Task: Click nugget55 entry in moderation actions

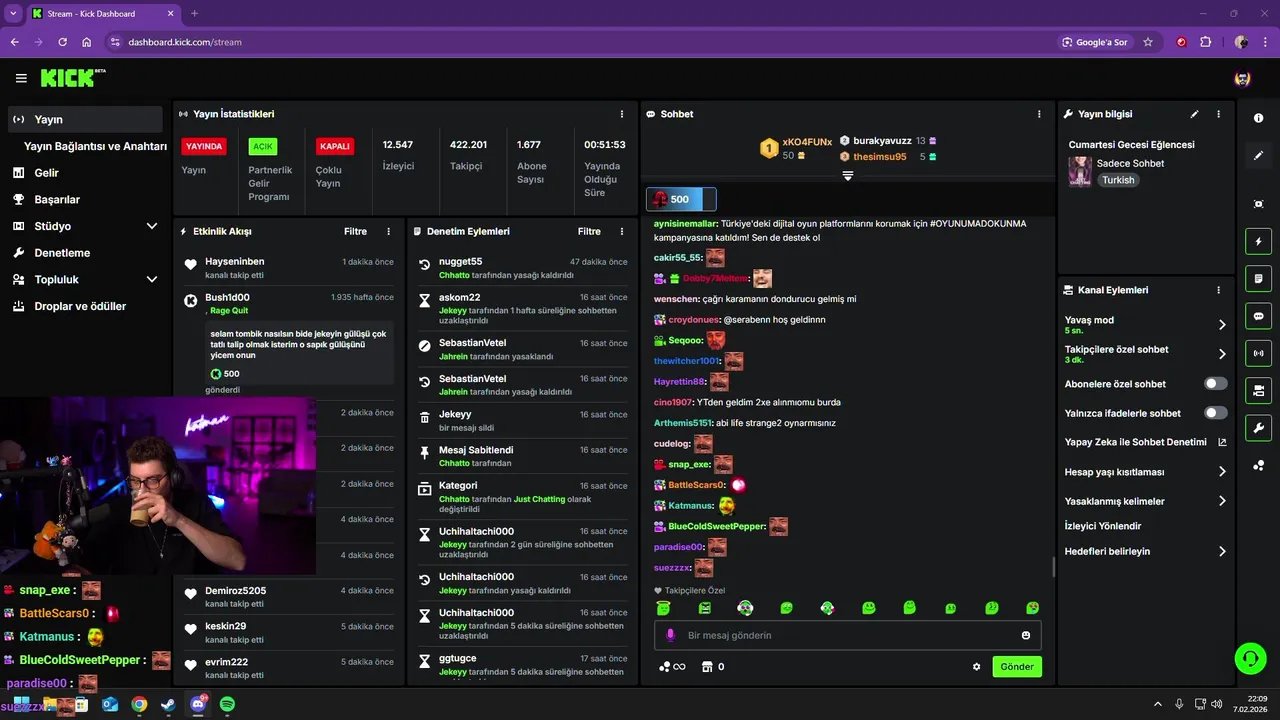Action: tap(522, 268)
